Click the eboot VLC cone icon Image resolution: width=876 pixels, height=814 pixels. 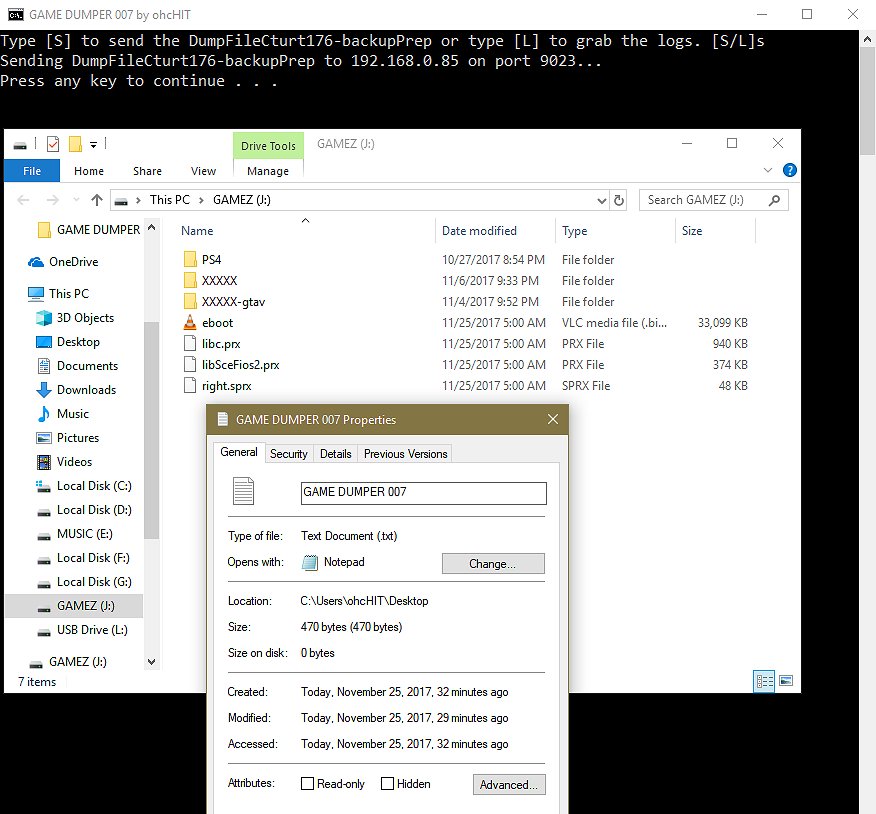(x=190, y=322)
